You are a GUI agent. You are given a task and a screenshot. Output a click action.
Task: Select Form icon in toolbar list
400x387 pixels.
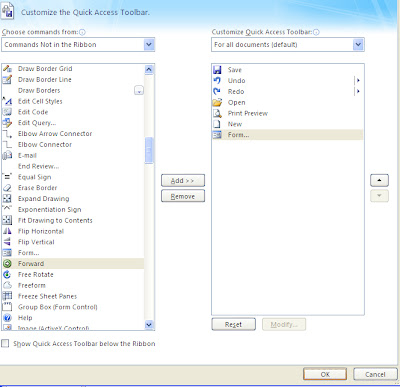point(217,135)
